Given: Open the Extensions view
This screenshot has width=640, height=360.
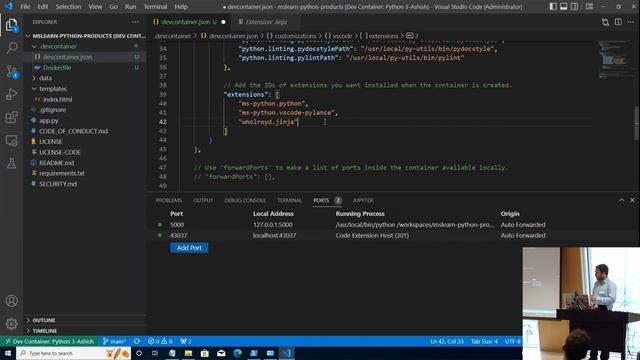Looking at the screenshot, I should [11, 118].
